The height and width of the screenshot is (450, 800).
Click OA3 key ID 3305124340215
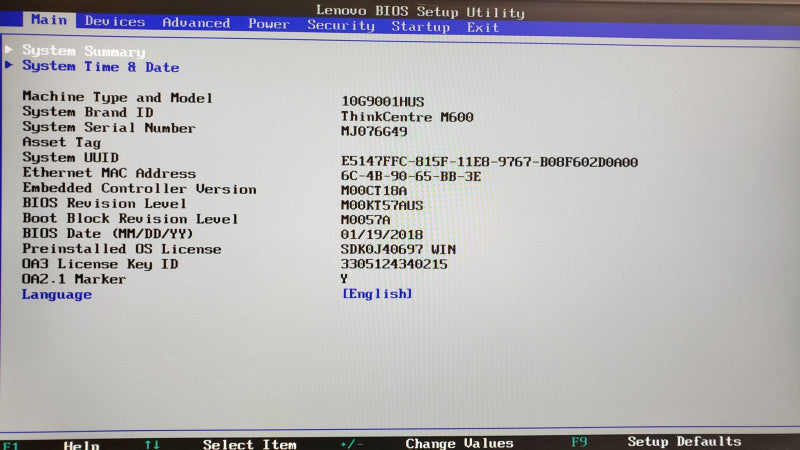point(394,264)
